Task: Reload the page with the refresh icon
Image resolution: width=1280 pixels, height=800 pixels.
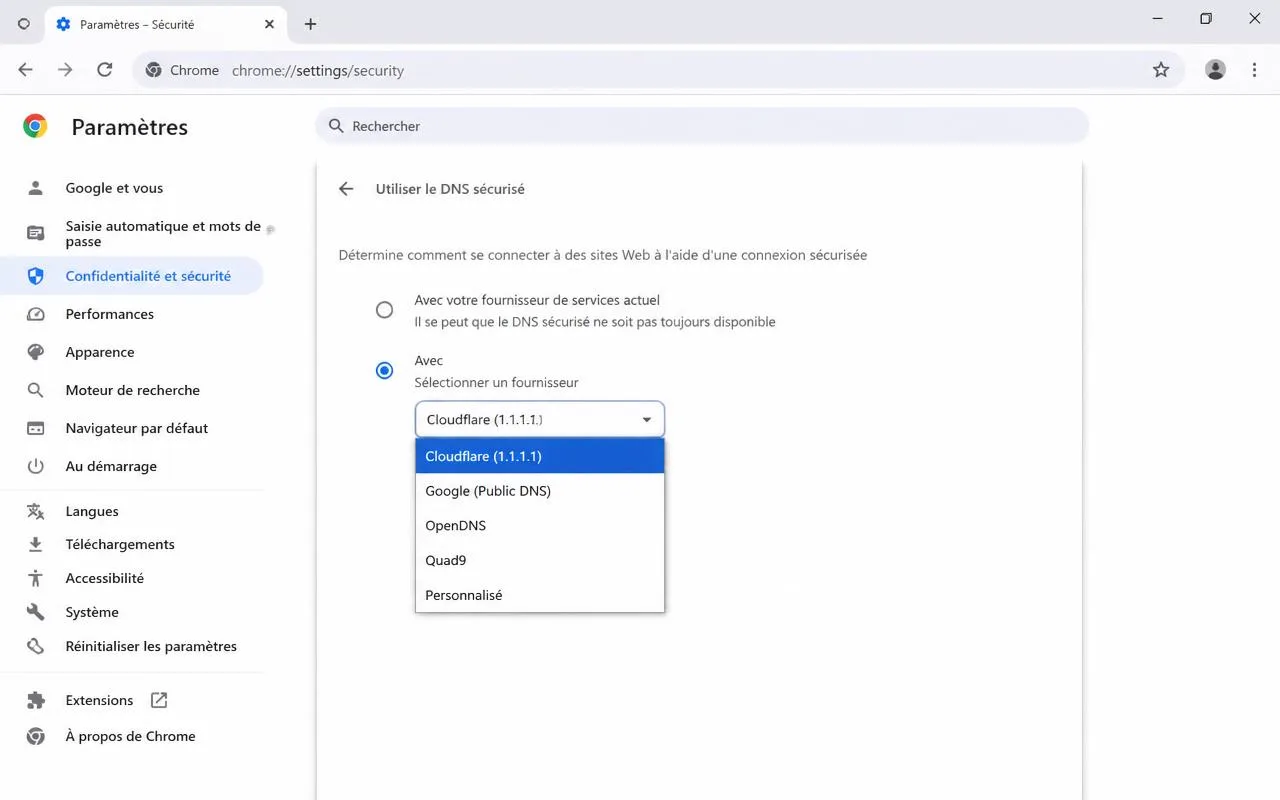Action: (105, 70)
